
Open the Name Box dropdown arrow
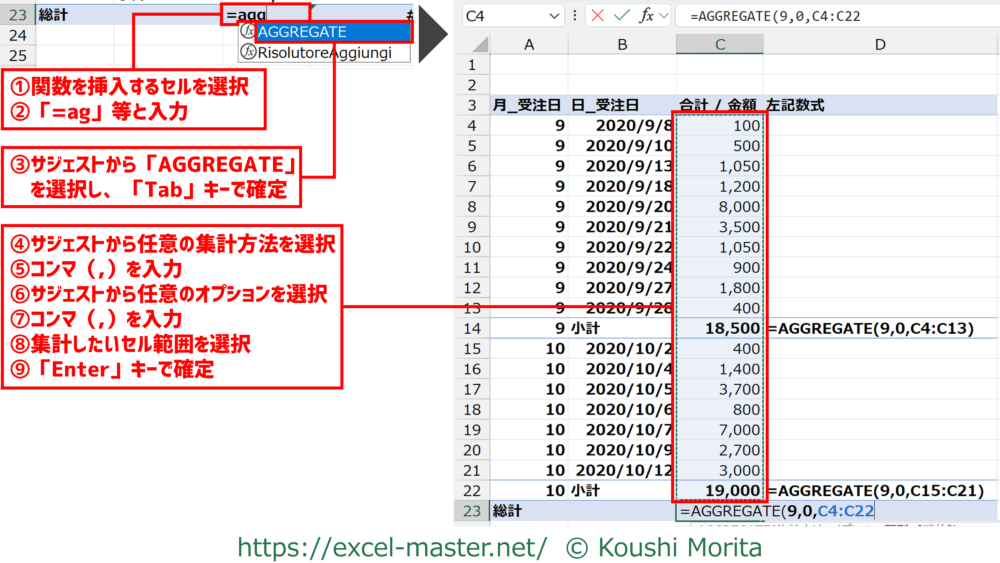click(555, 16)
